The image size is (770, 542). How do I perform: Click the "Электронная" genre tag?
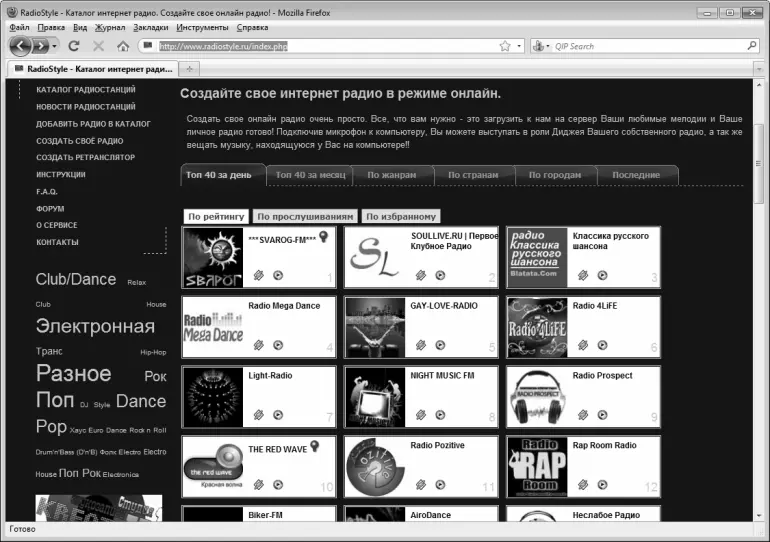click(95, 326)
